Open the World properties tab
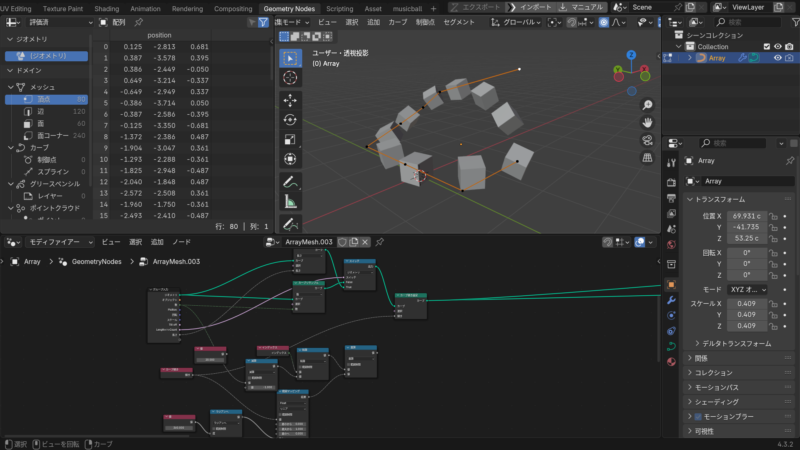Viewport: 800px width, 450px height. click(671, 244)
